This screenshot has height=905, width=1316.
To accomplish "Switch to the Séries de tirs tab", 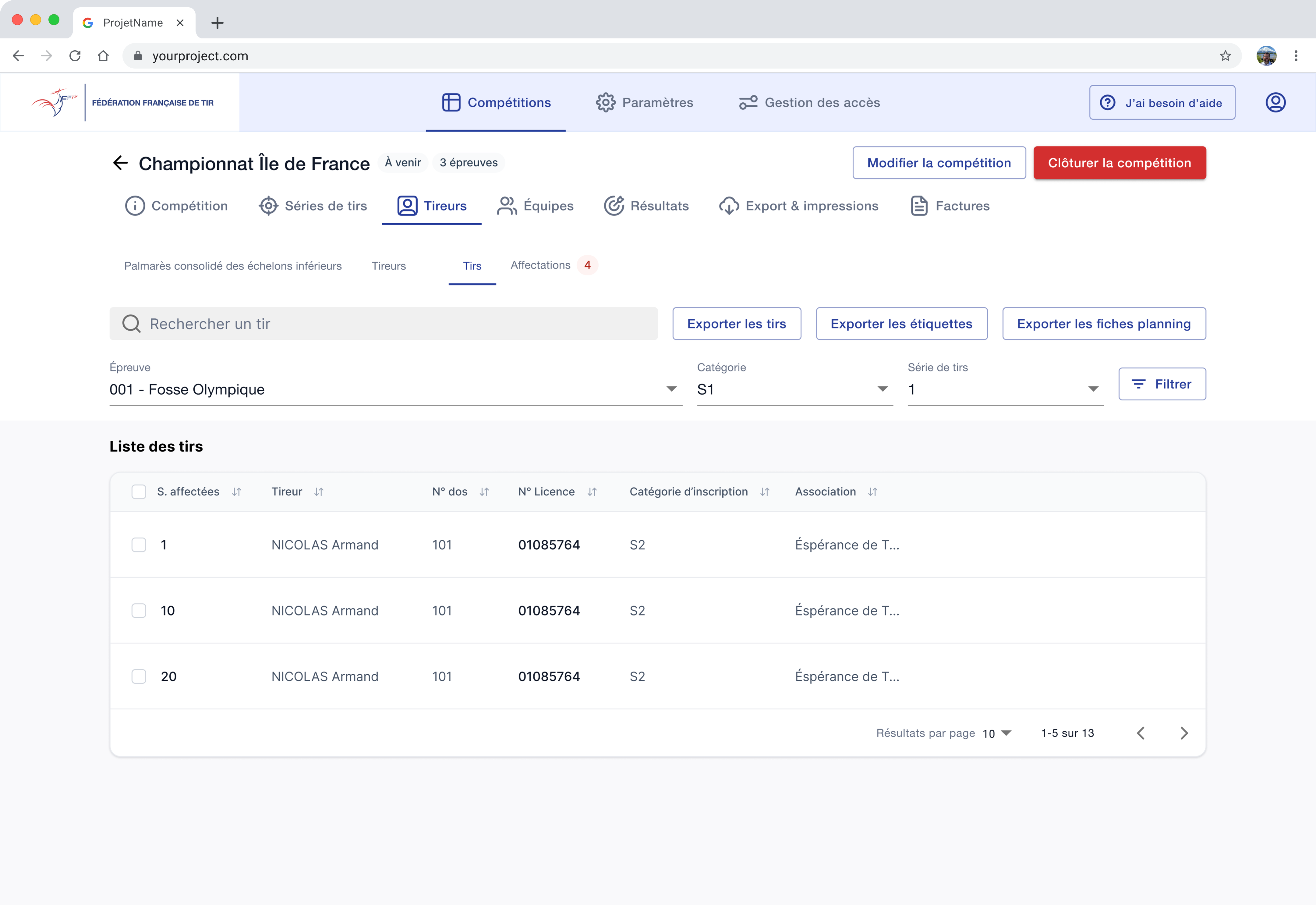I will (x=313, y=206).
